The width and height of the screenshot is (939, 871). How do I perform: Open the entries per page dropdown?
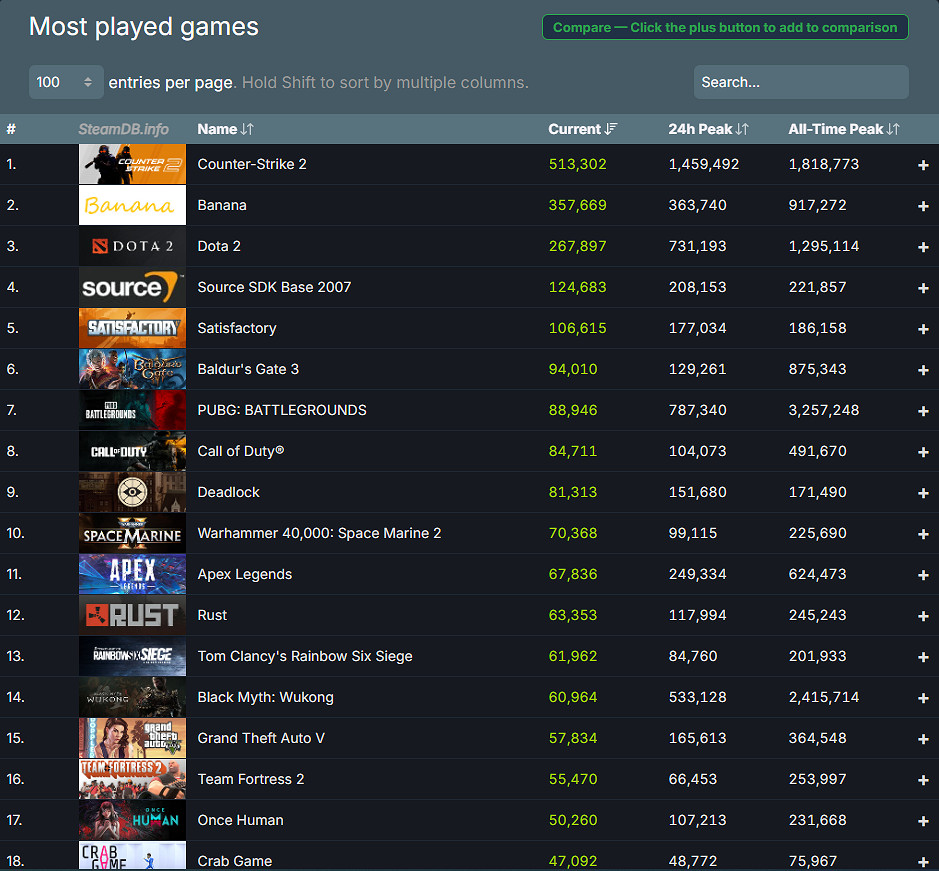coord(65,82)
